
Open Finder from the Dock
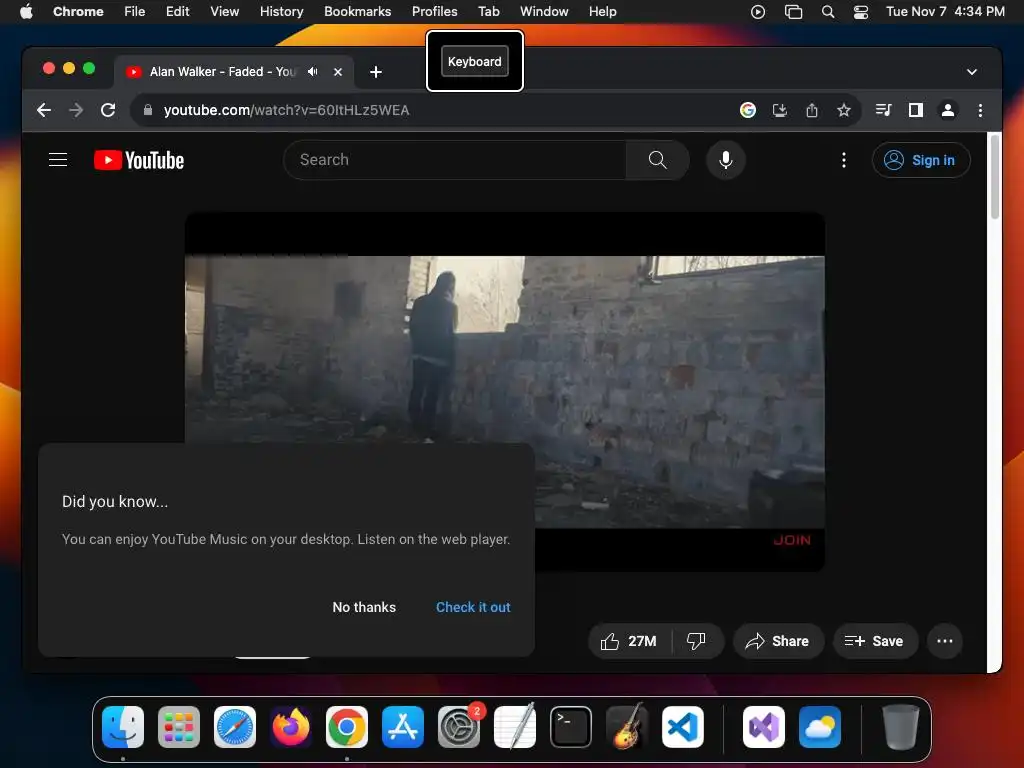(x=123, y=727)
